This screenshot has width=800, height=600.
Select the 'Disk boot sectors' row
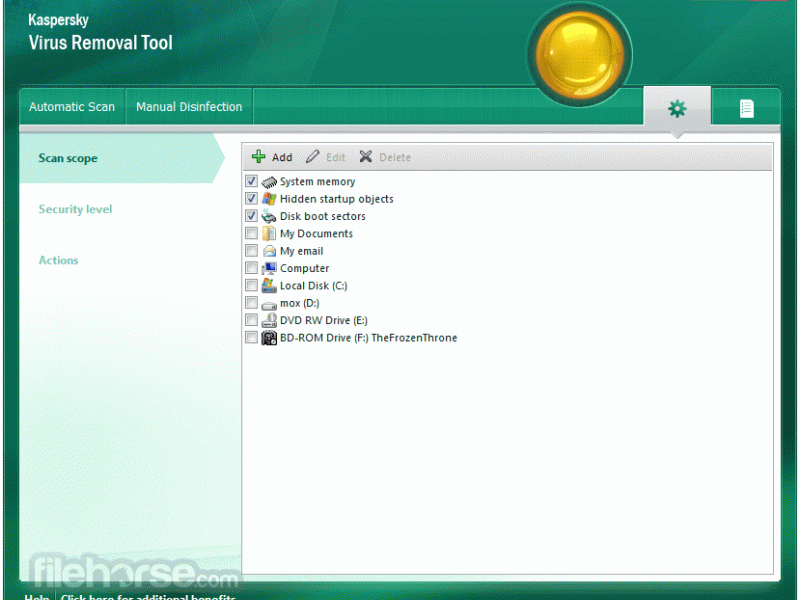pos(322,216)
